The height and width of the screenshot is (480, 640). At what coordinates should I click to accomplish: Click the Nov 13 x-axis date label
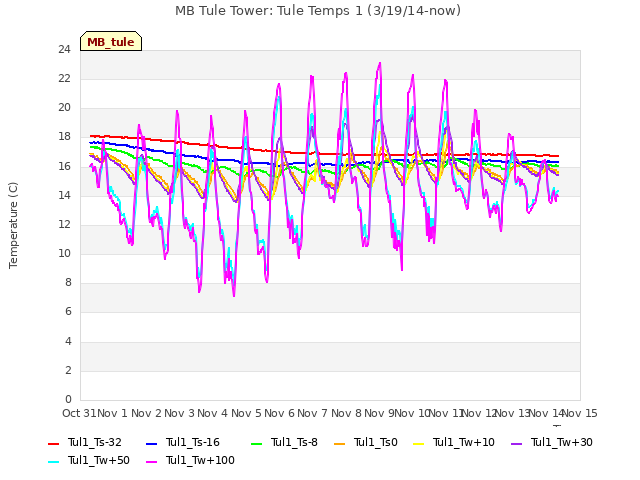pos(513,413)
